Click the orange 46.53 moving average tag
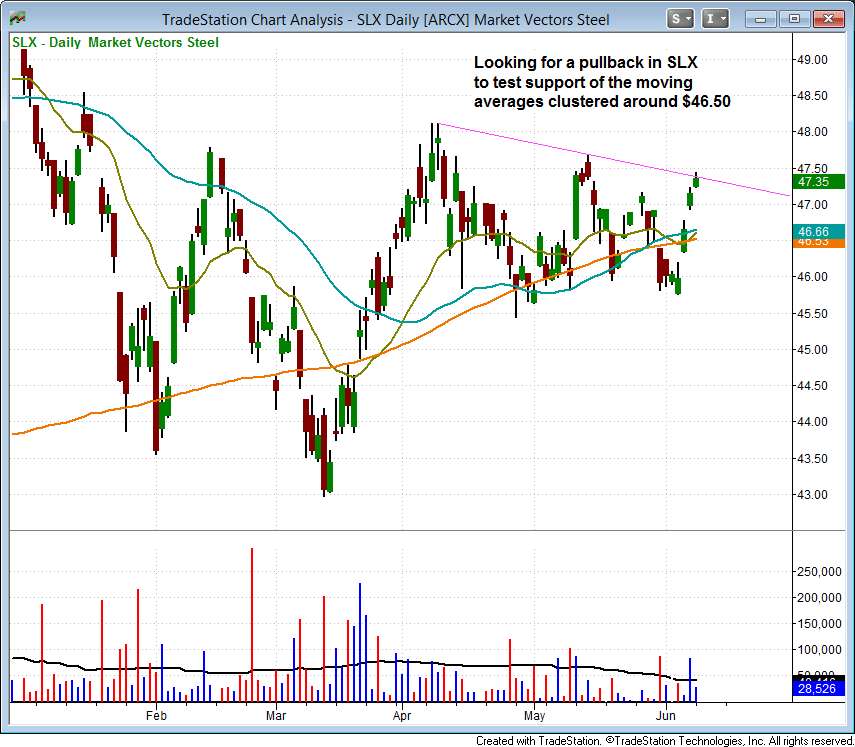 [x=819, y=243]
